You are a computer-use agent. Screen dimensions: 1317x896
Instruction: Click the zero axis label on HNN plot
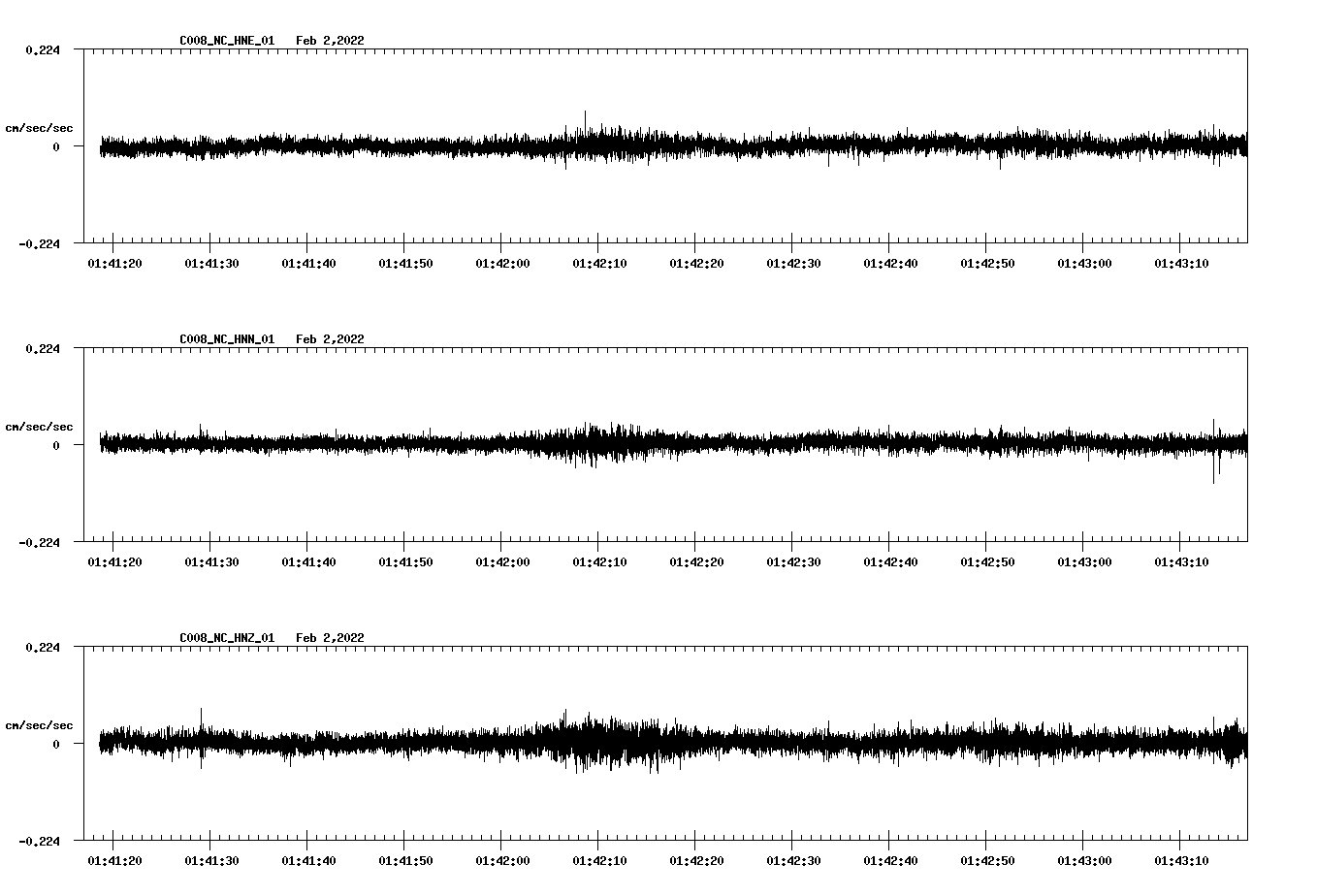[x=56, y=446]
